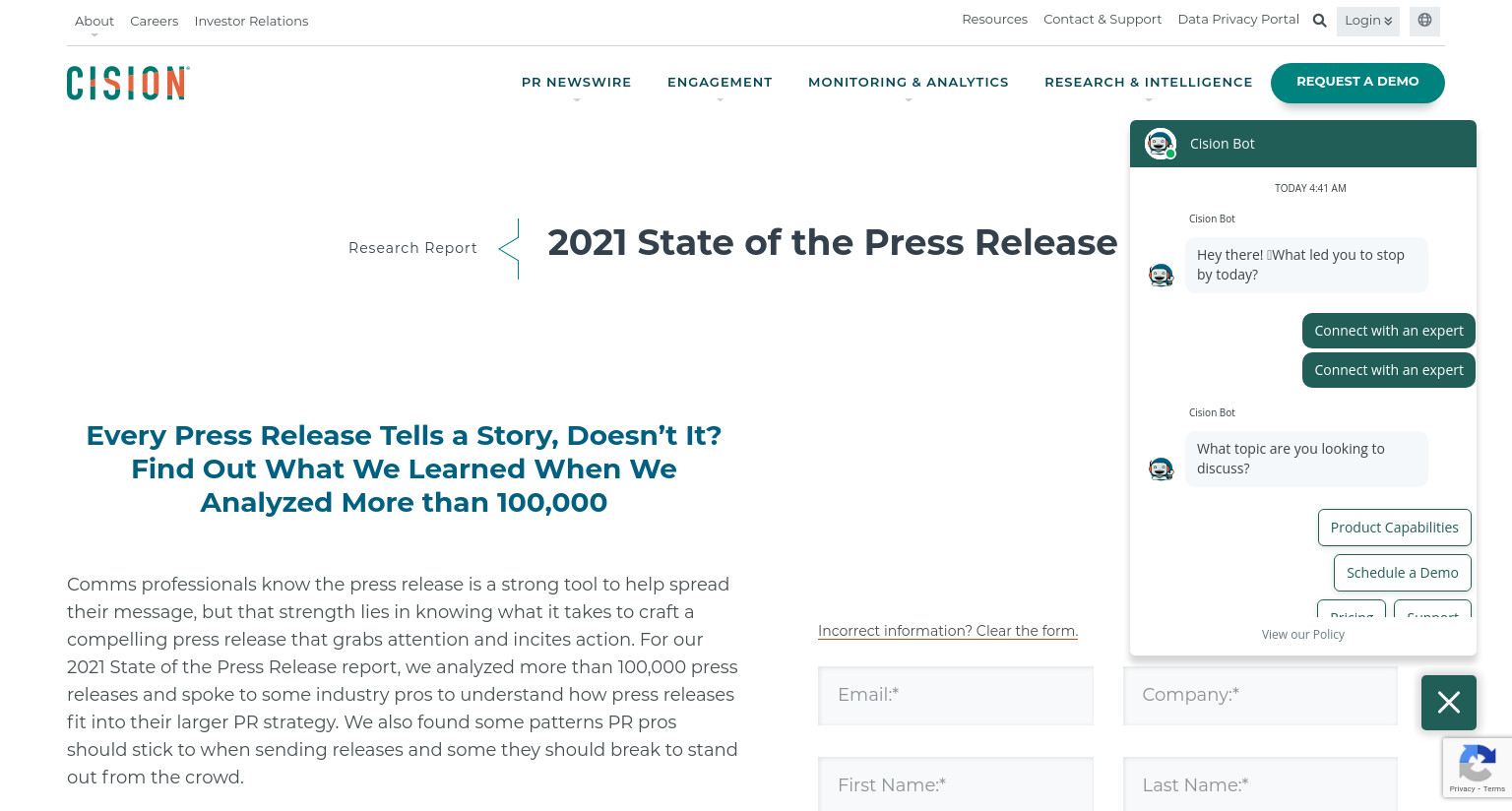The height and width of the screenshot is (811, 1512).
Task: Choose Product Capabilities chat option
Action: (x=1394, y=528)
